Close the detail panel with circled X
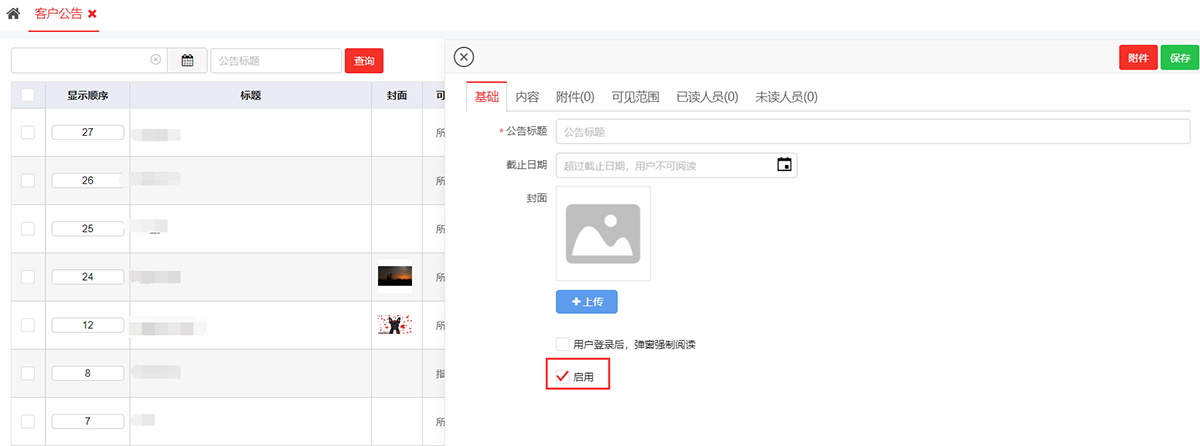The image size is (1200, 446). tap(464, 57)
